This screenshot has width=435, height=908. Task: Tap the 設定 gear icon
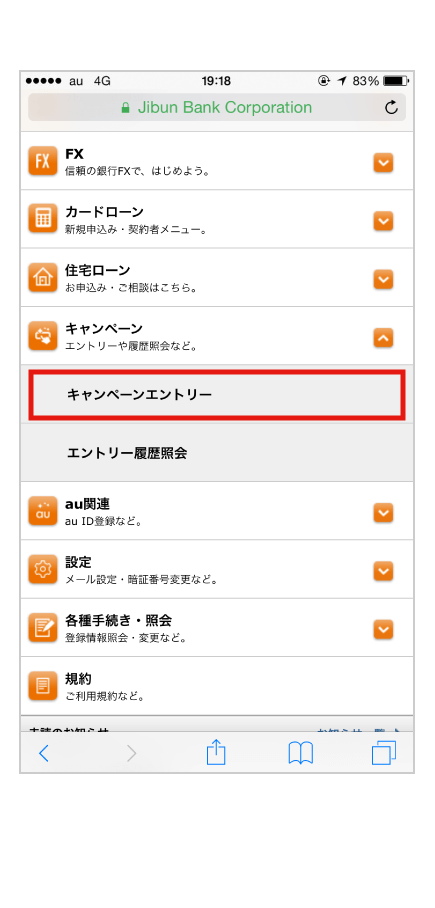coord(43,569)
